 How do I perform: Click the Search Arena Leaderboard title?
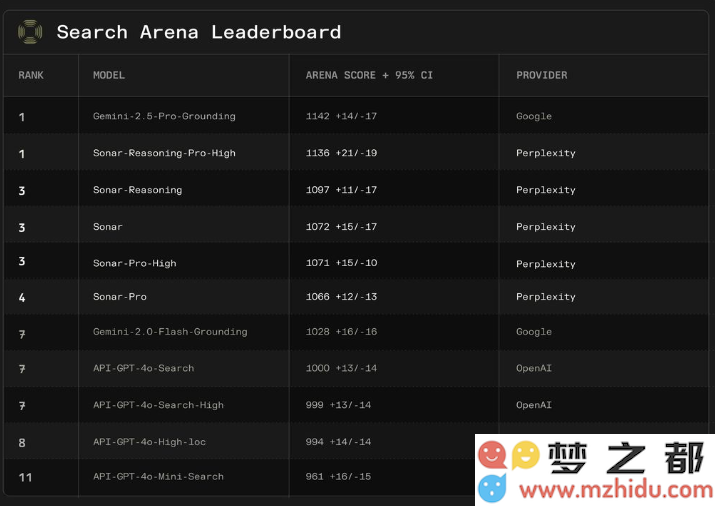[199, 32]
